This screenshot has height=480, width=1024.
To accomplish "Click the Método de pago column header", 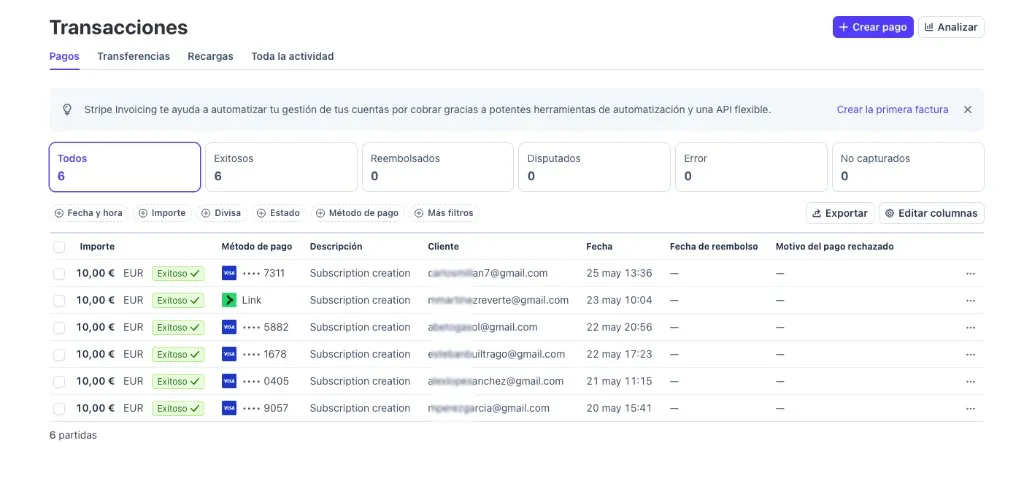I will coord(257,247).
